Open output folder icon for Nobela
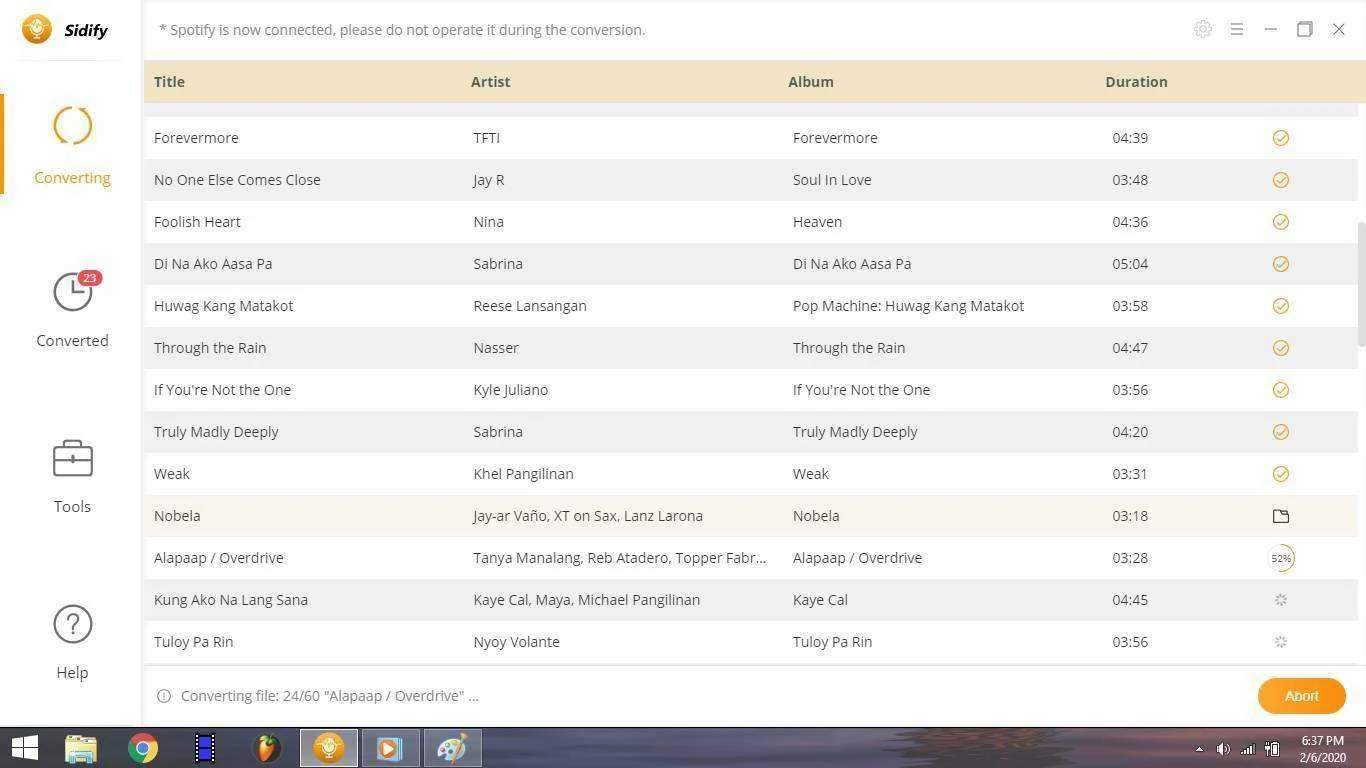1366x768 pixels. (x=1281, y=516)
